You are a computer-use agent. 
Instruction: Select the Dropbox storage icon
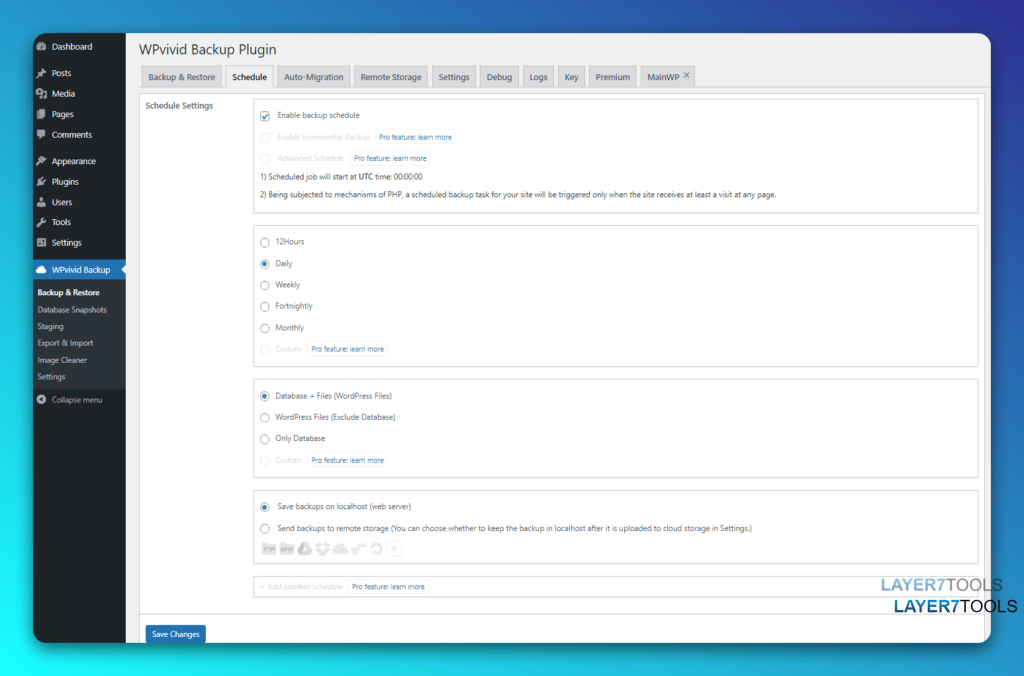coord(323,549)
